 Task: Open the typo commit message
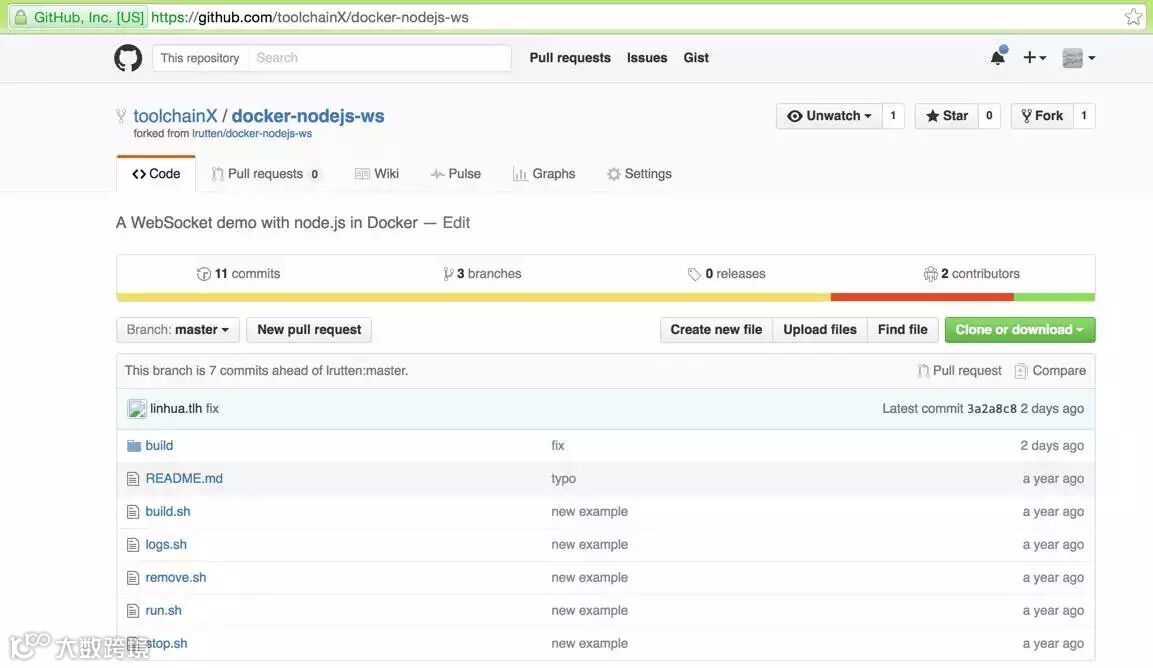563,479
